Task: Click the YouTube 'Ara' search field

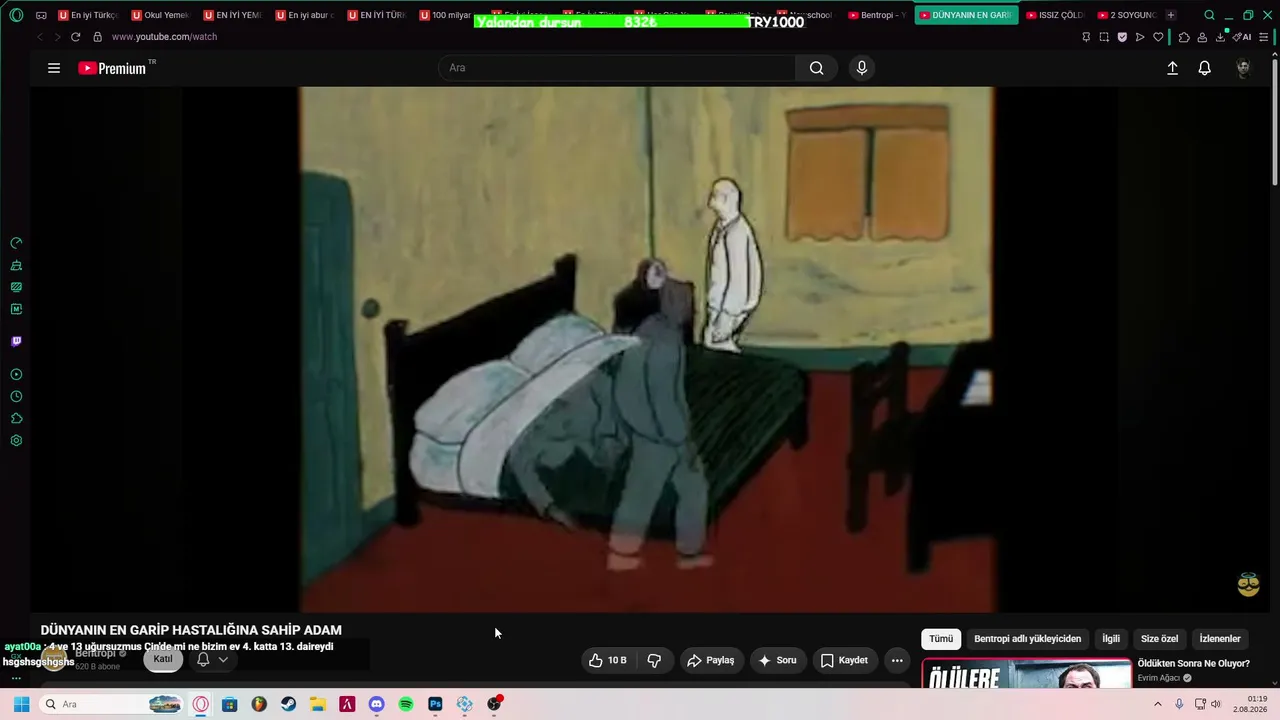Action: [x=617, y=68]
